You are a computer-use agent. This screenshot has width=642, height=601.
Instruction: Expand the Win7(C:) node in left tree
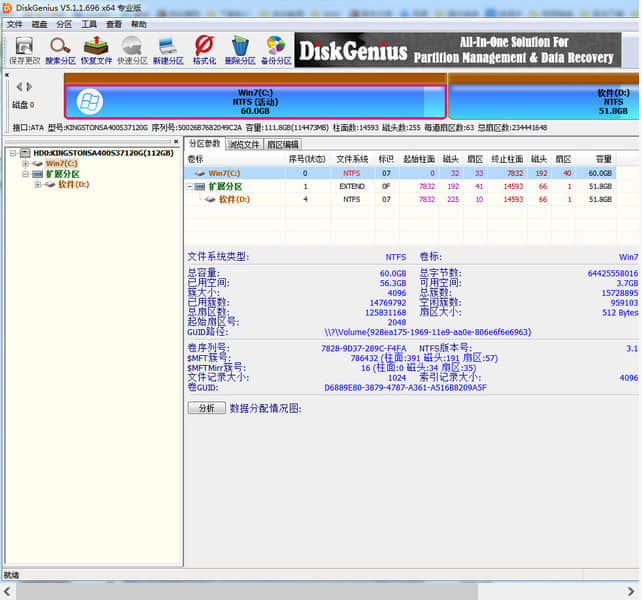pyautogui.click(x=26, y=163)
